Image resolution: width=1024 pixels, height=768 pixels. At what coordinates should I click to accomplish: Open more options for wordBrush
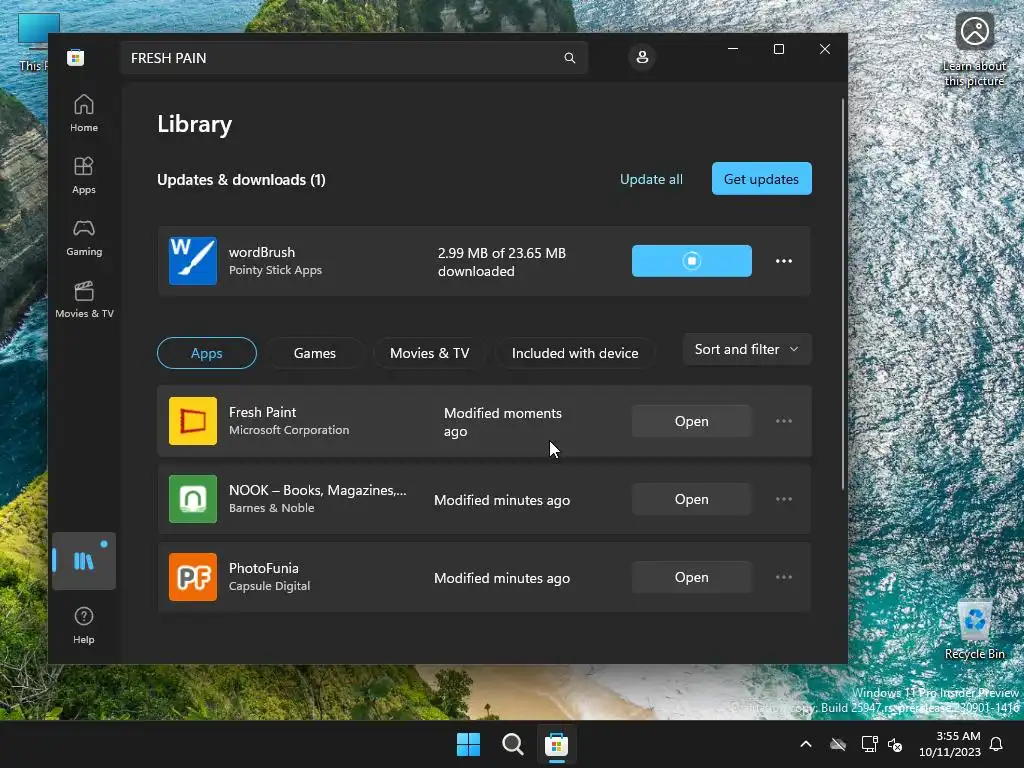(784, 261)
